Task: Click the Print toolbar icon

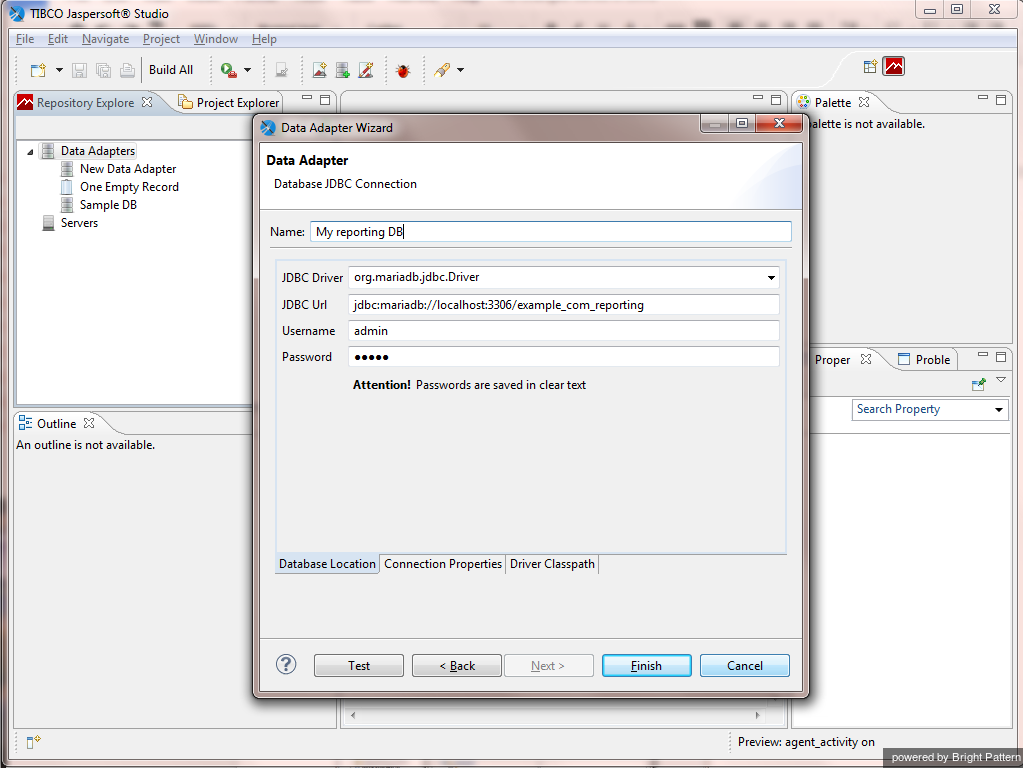Action: click(127, 70)
